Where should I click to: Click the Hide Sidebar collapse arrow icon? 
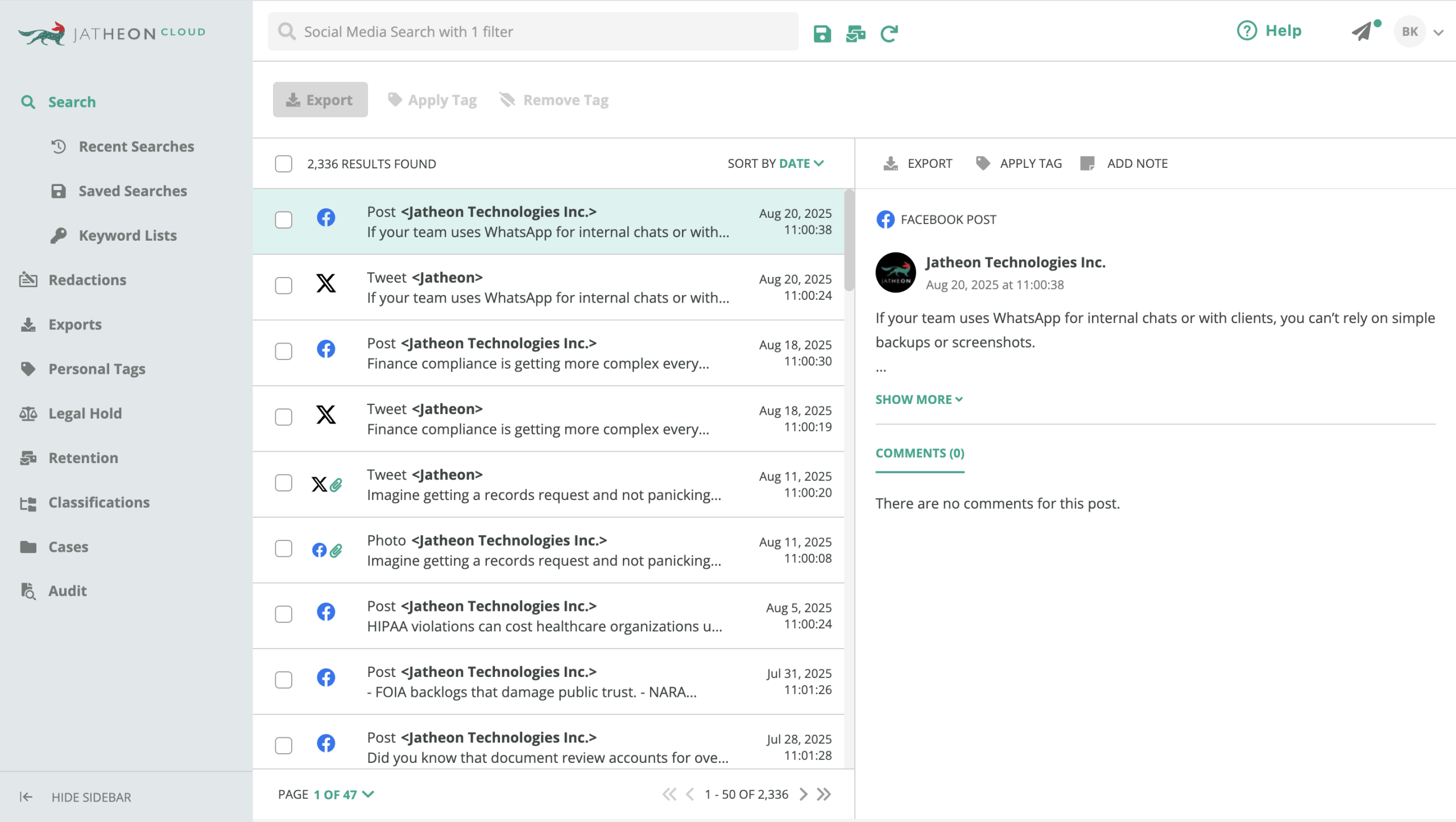tap(26, 797)
